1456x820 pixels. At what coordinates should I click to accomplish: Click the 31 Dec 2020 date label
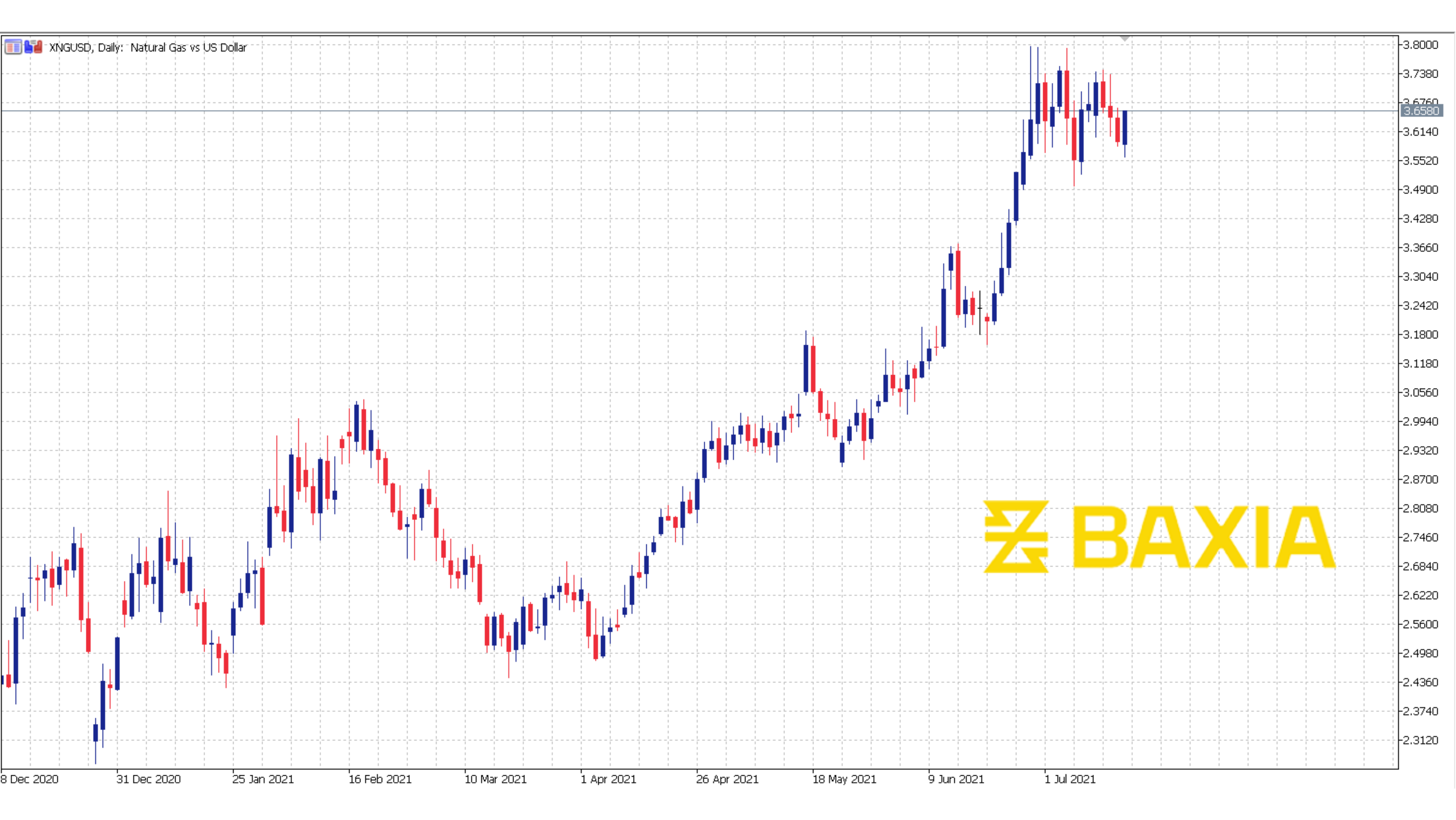pos(149,779)
